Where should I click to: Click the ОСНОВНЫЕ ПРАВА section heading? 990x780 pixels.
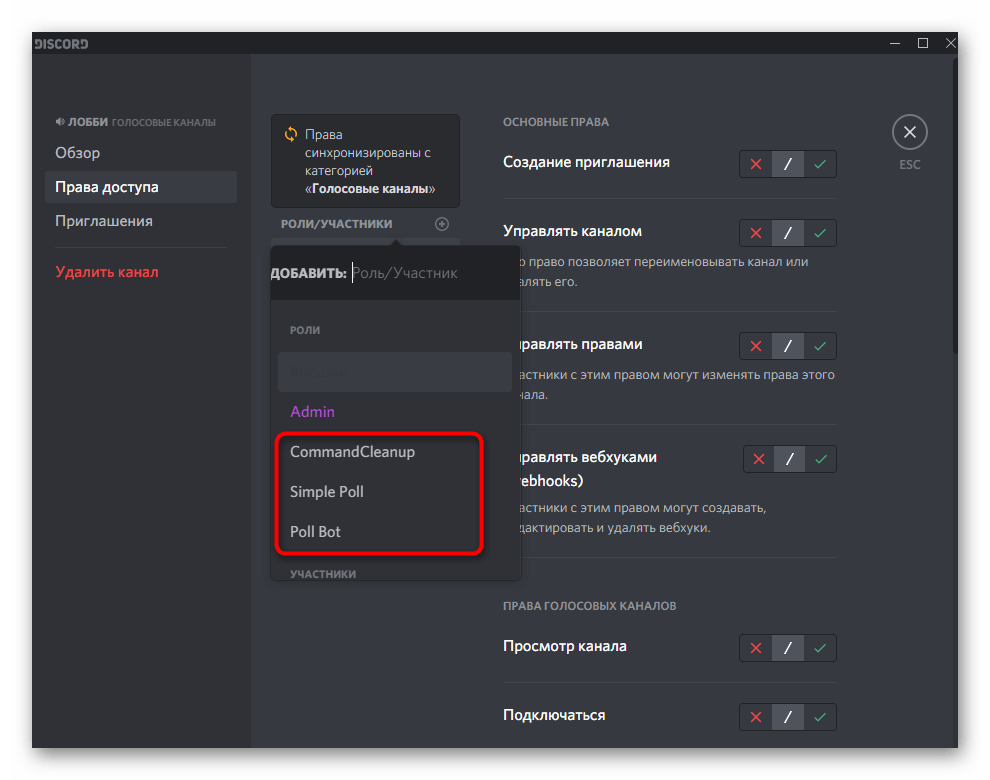point(556,122)
